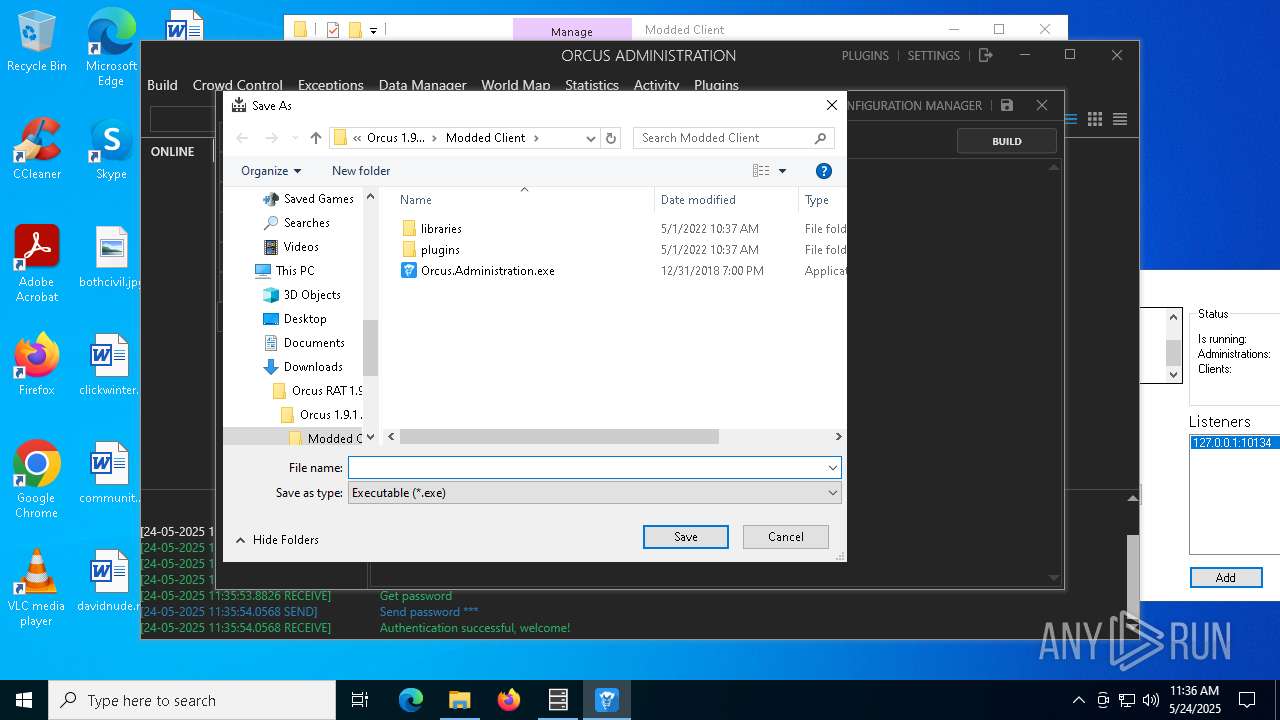Viewport: 1280px width, 720px height.
Task: Open CCleaner desktop icon
Action: (36, 150)
